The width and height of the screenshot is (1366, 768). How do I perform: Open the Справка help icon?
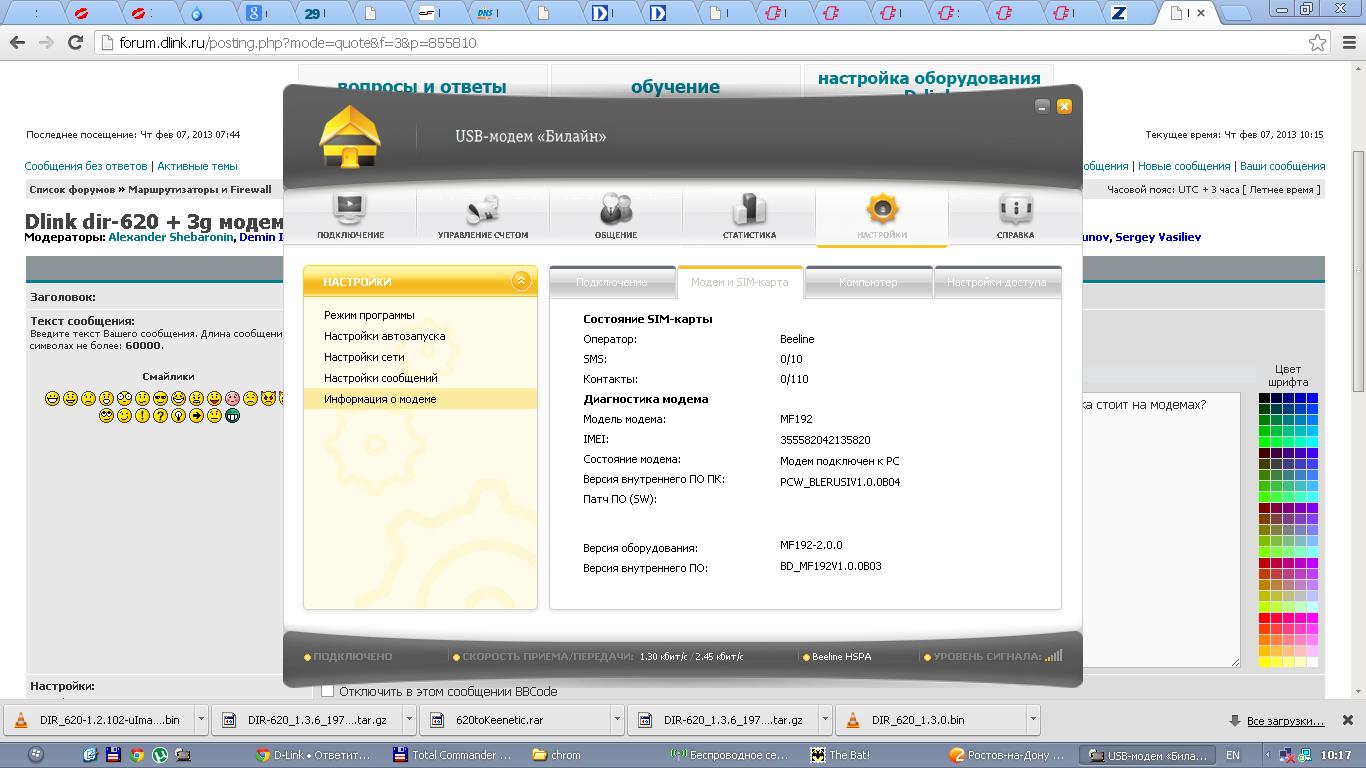click(1015, 215)
